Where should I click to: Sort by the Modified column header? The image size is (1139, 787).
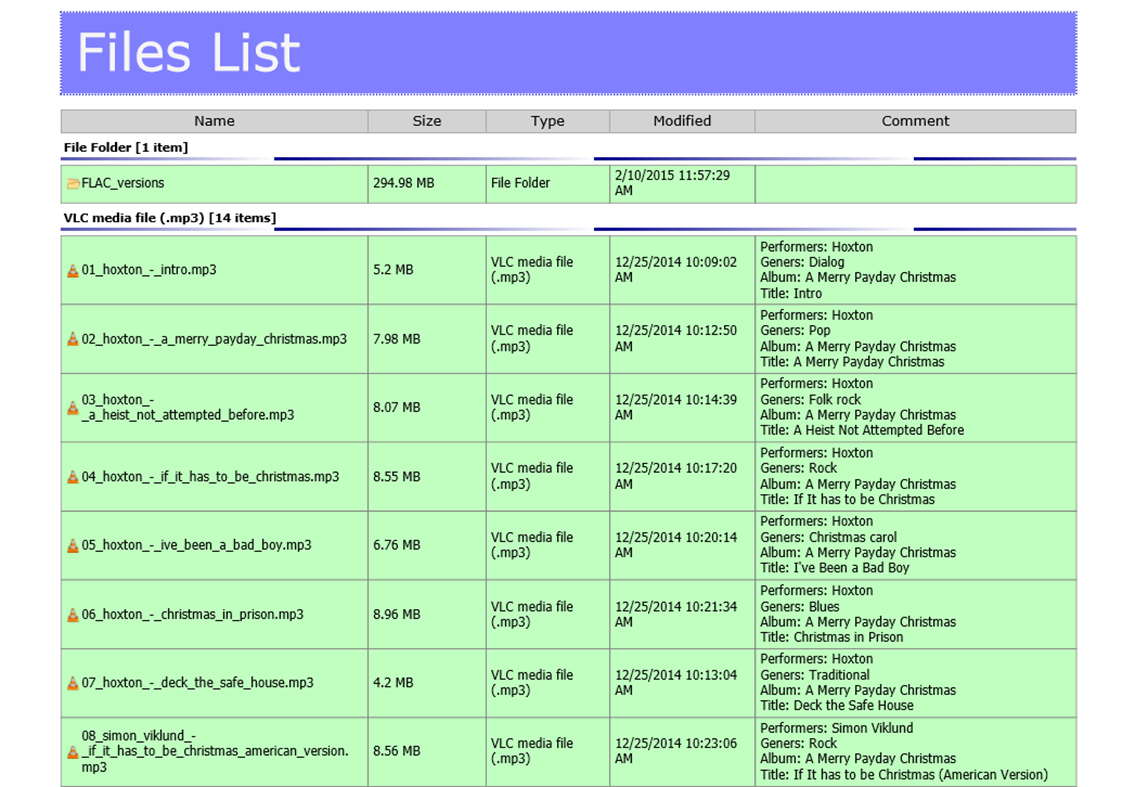click(681, 121)
